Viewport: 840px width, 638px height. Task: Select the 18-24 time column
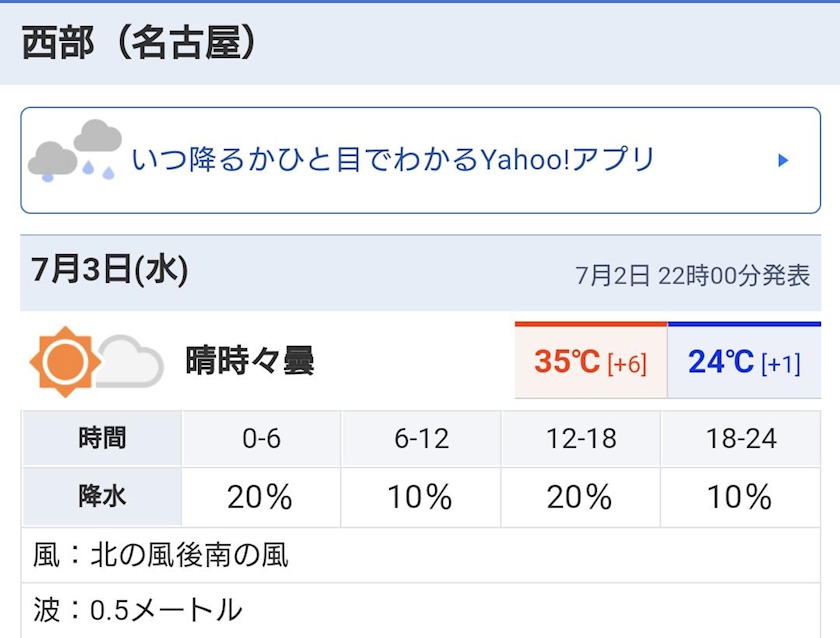click(x=740, y=438)
